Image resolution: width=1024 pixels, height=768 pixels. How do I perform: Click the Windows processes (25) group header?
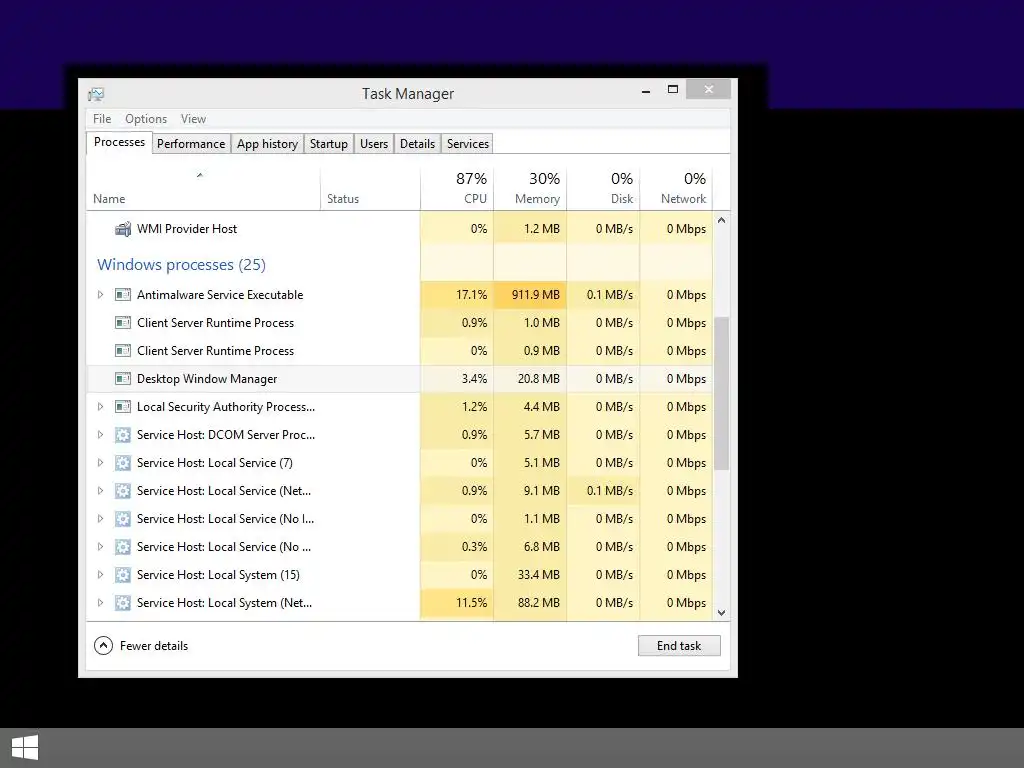pos(182,264)
